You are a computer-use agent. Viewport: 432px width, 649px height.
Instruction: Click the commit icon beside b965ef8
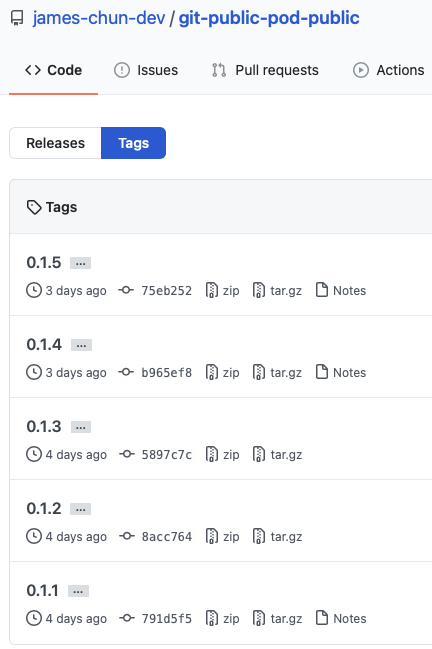click(126, 372)
